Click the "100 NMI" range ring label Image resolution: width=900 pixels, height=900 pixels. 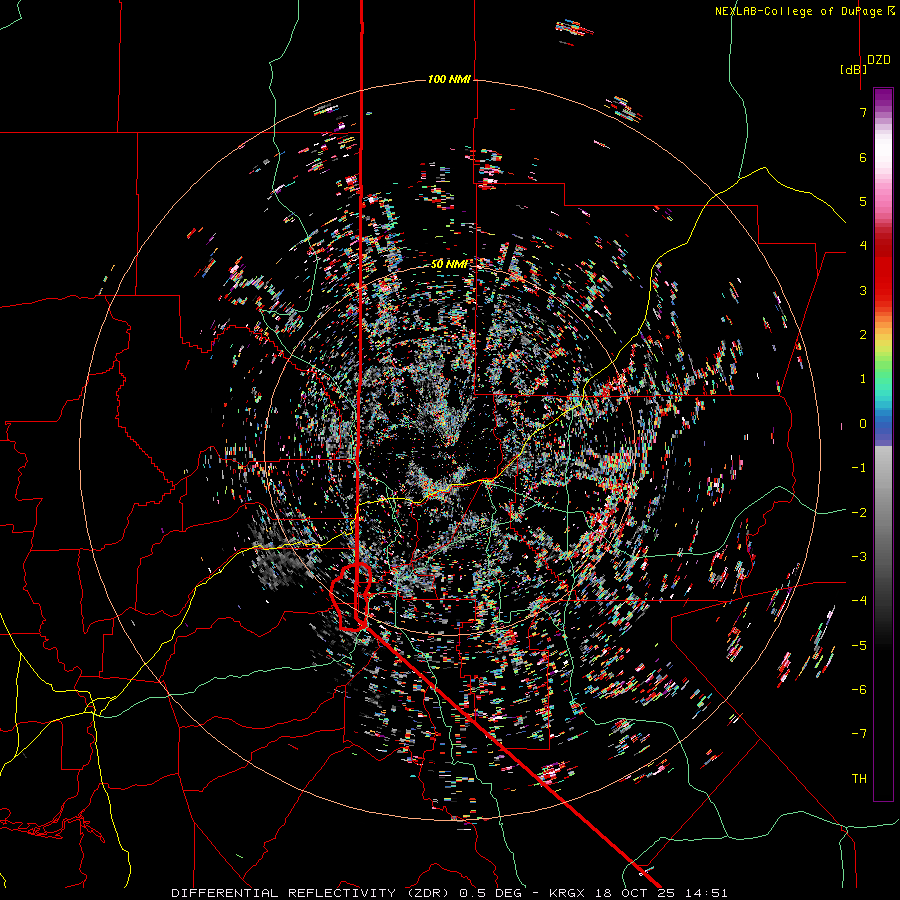click(x=449, y=79)
